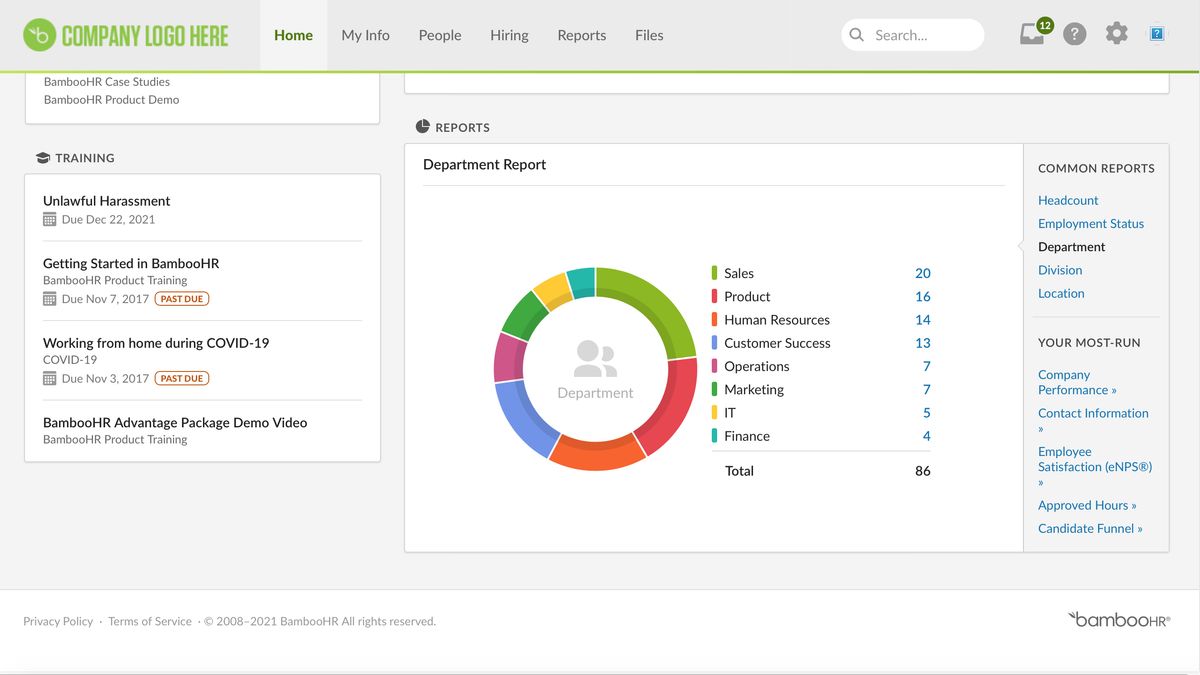Click the graduation cap icon beside TRAINING
Screen dimensions: 1200x675
tap(42, 157)
